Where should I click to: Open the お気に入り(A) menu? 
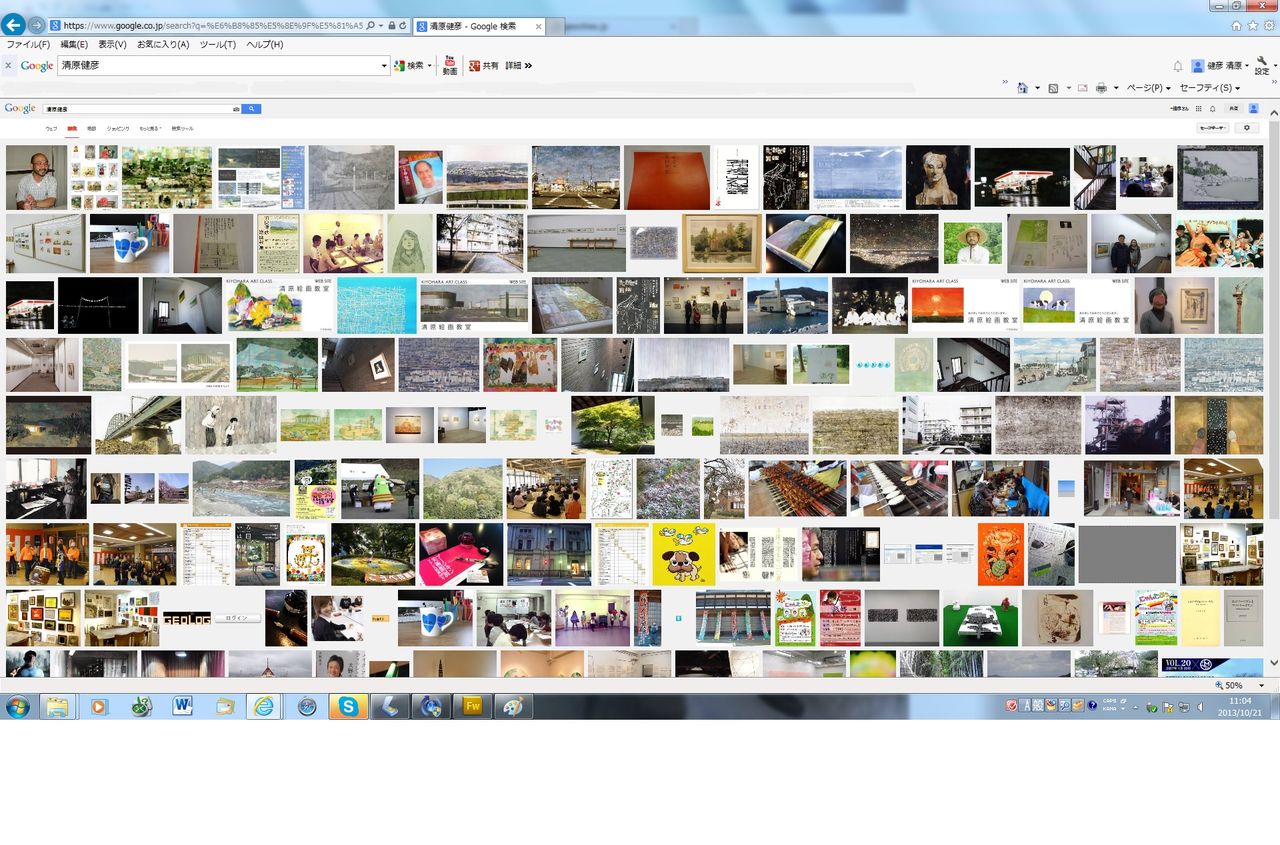click(x=163, y=45)
